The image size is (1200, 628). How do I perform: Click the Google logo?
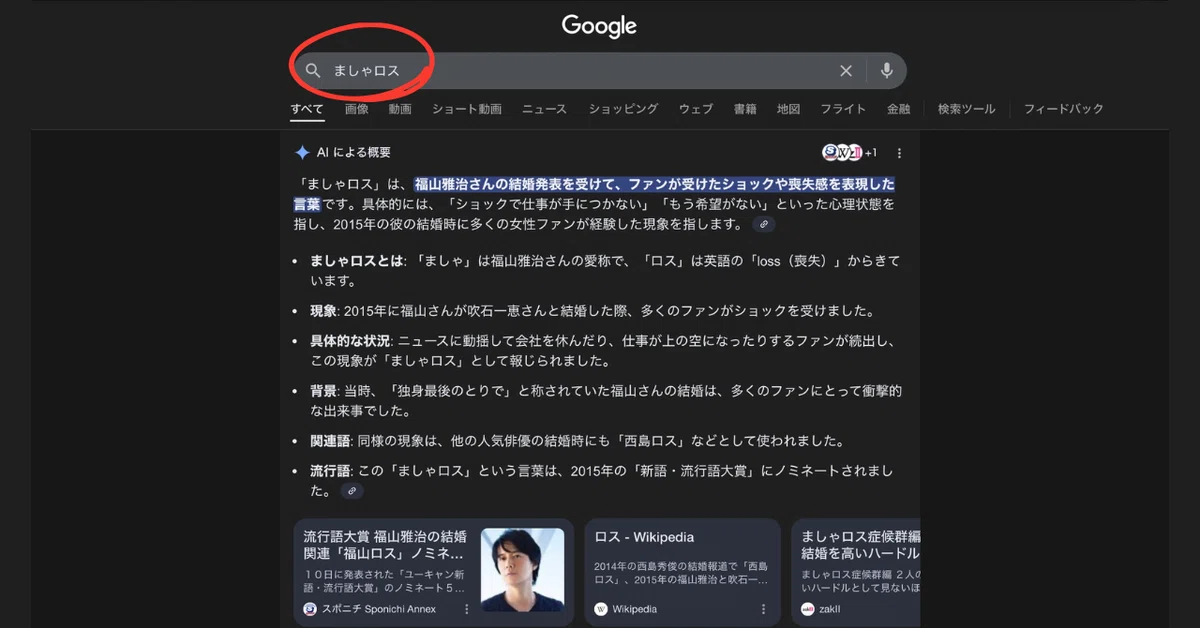click(x=599, y=25)
